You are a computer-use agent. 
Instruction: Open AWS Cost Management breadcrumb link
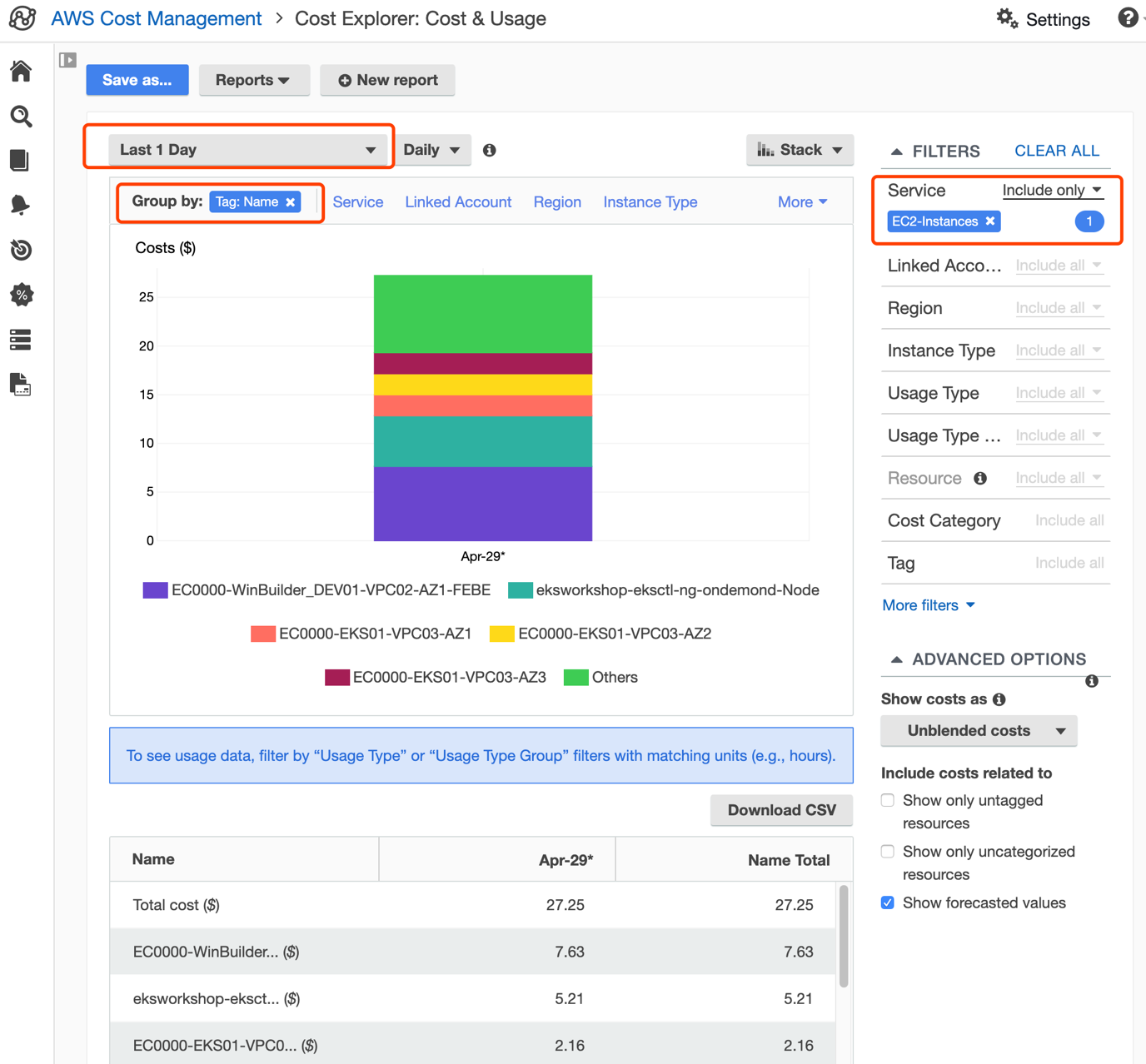tap(157, 18)
